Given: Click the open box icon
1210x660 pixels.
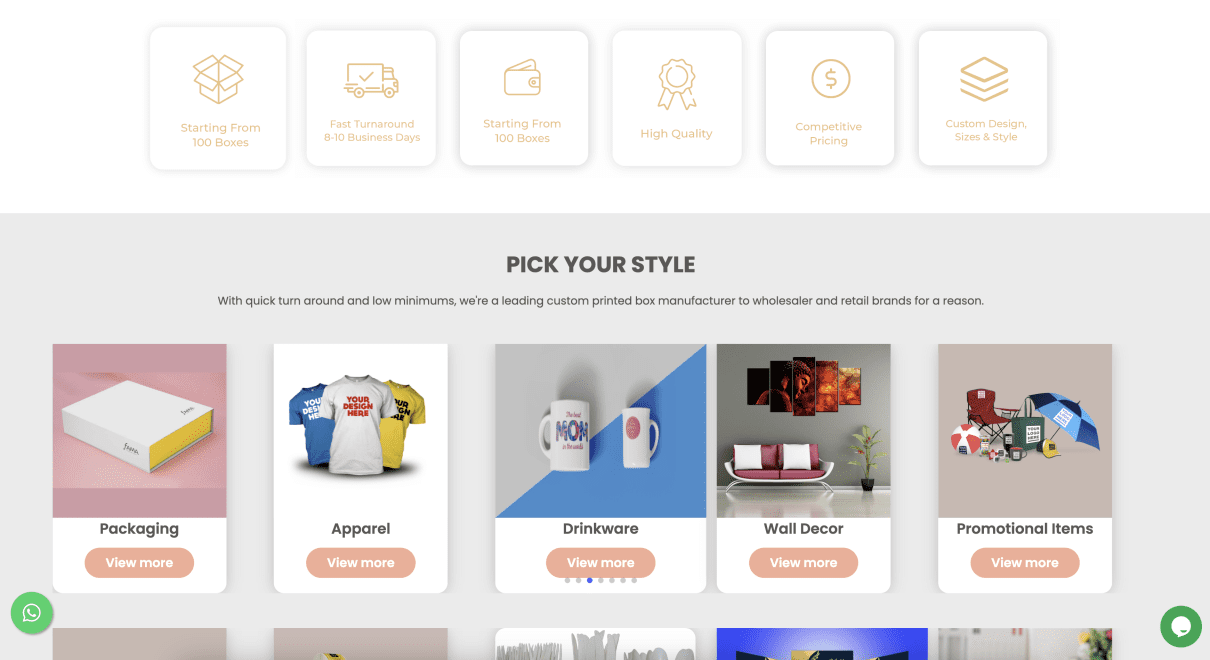Looking at the screenshot, I should click(x=218, y=79).
